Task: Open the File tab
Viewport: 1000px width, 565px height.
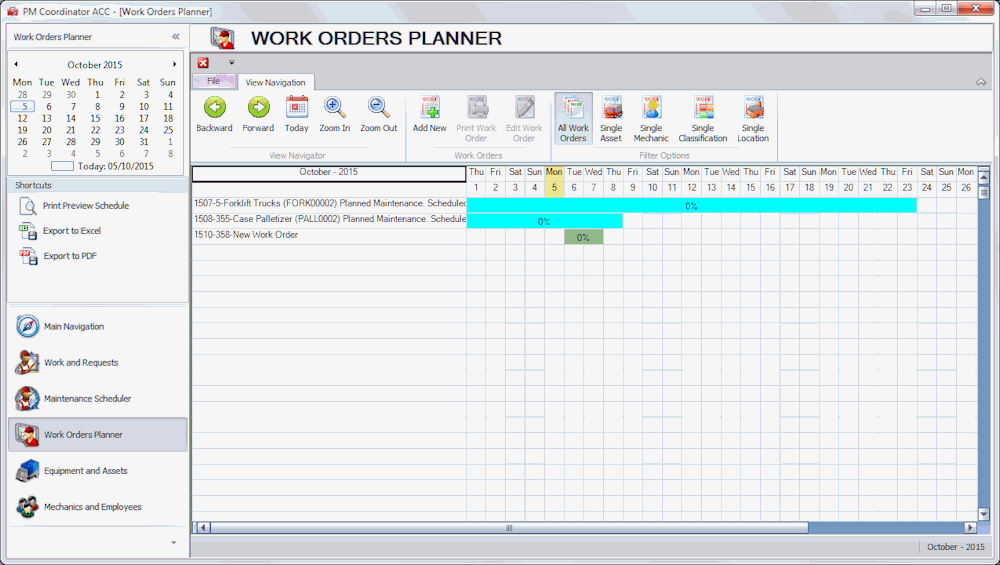Action: tap(213, 81)
